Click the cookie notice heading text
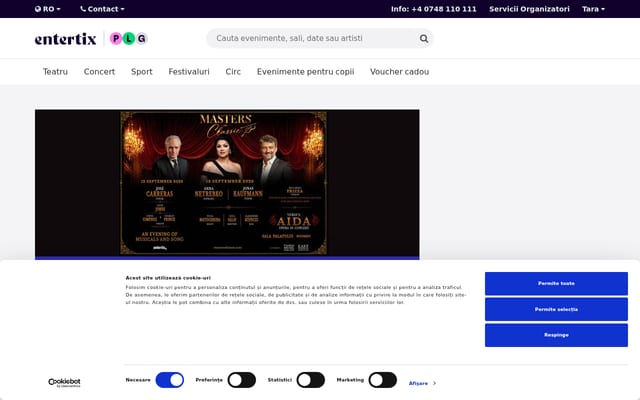This screenshot has width=640, height=400. (x=168, y=278)
